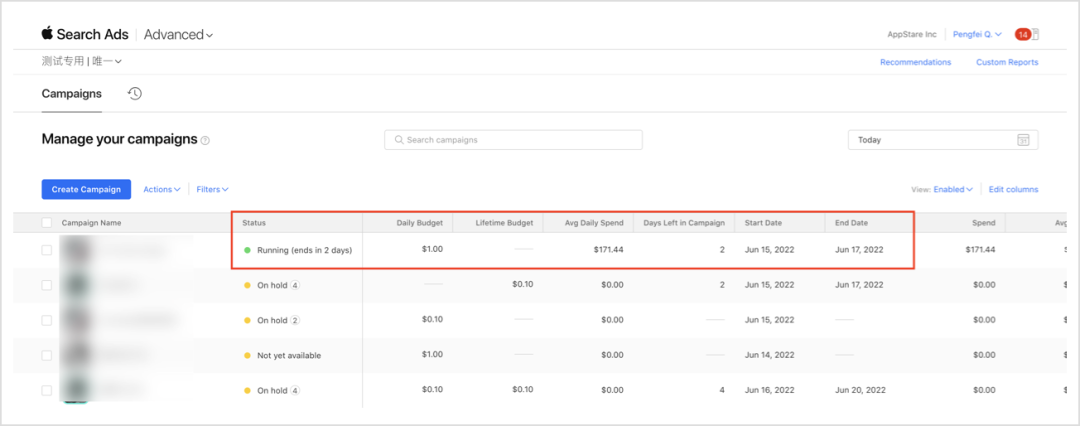Click the help icon beside Manage your campaigns
This screenshot has height=426, width=1080.
[x=206, y=141]
